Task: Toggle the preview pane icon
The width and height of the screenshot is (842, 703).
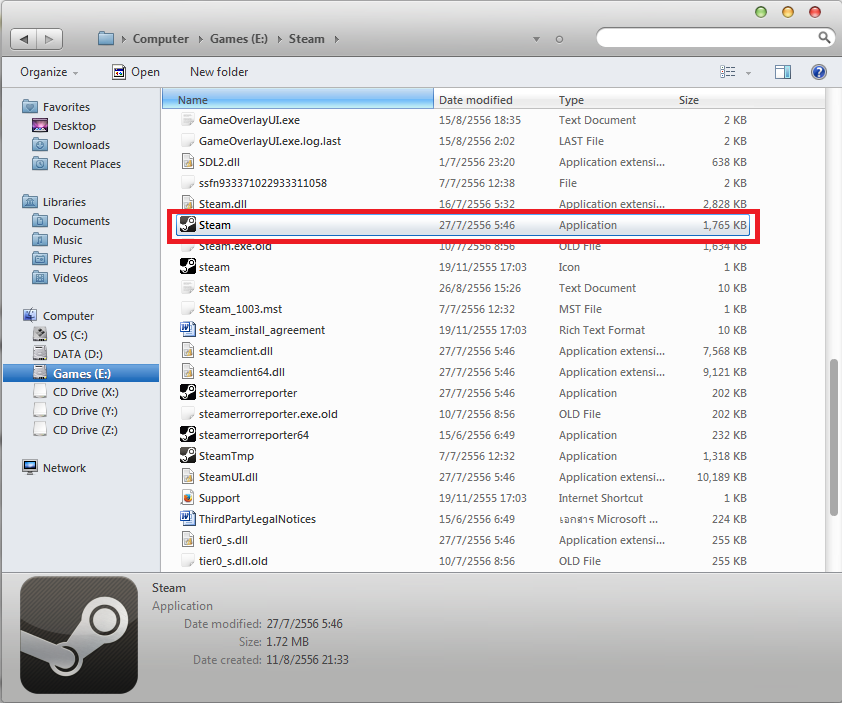Action: [782, 72]
